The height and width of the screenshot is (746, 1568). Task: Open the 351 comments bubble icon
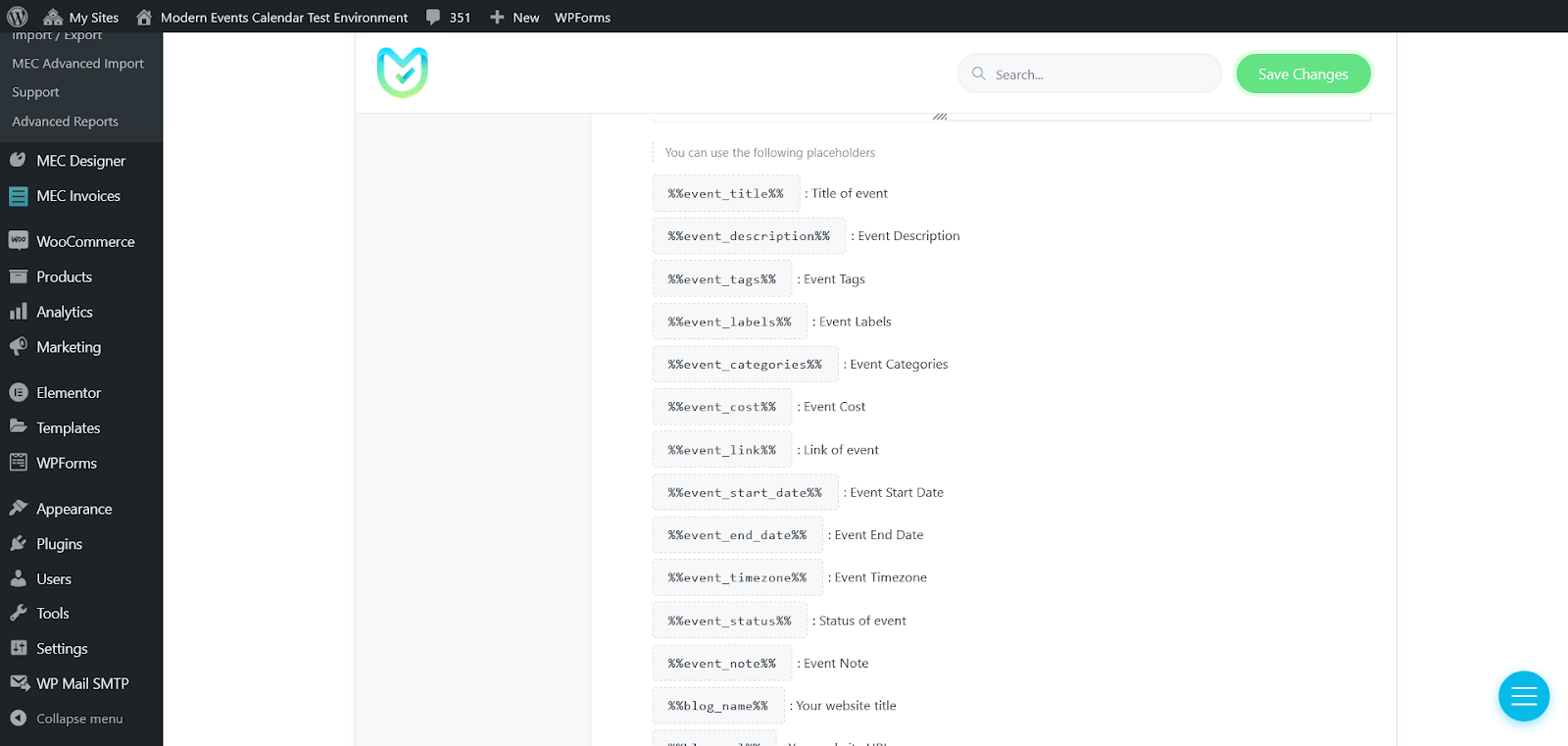click(x=433, y=17)
